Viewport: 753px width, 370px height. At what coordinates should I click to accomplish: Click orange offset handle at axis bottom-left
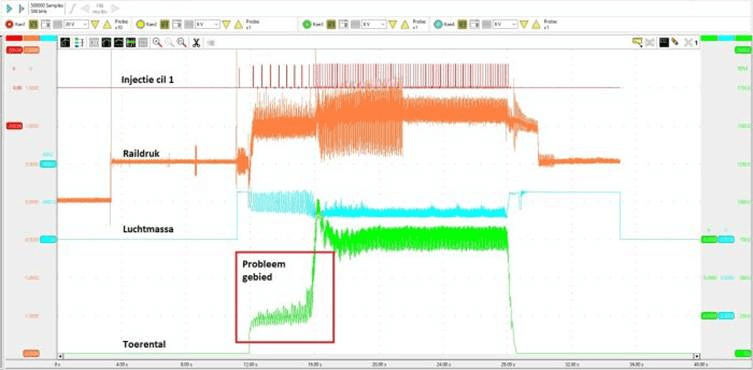click(31, 354)
